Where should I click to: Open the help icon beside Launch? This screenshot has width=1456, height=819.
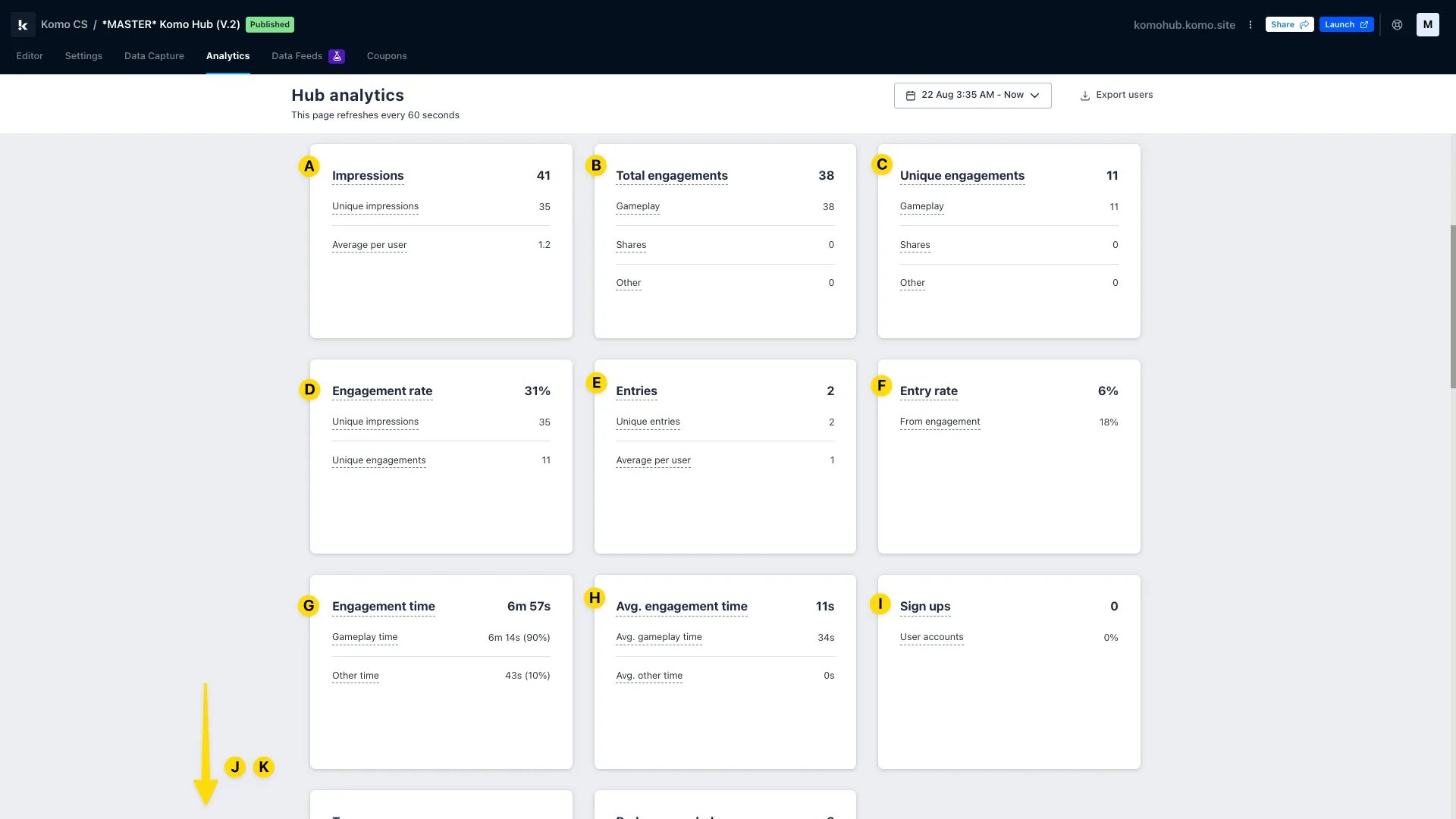(1397, 24)
